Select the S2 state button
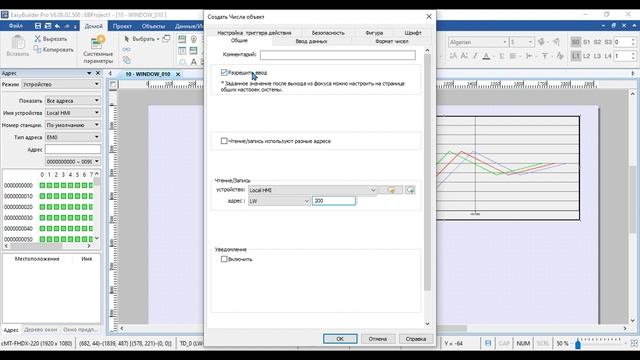This screenshot has width=640, height=360. 597,42
